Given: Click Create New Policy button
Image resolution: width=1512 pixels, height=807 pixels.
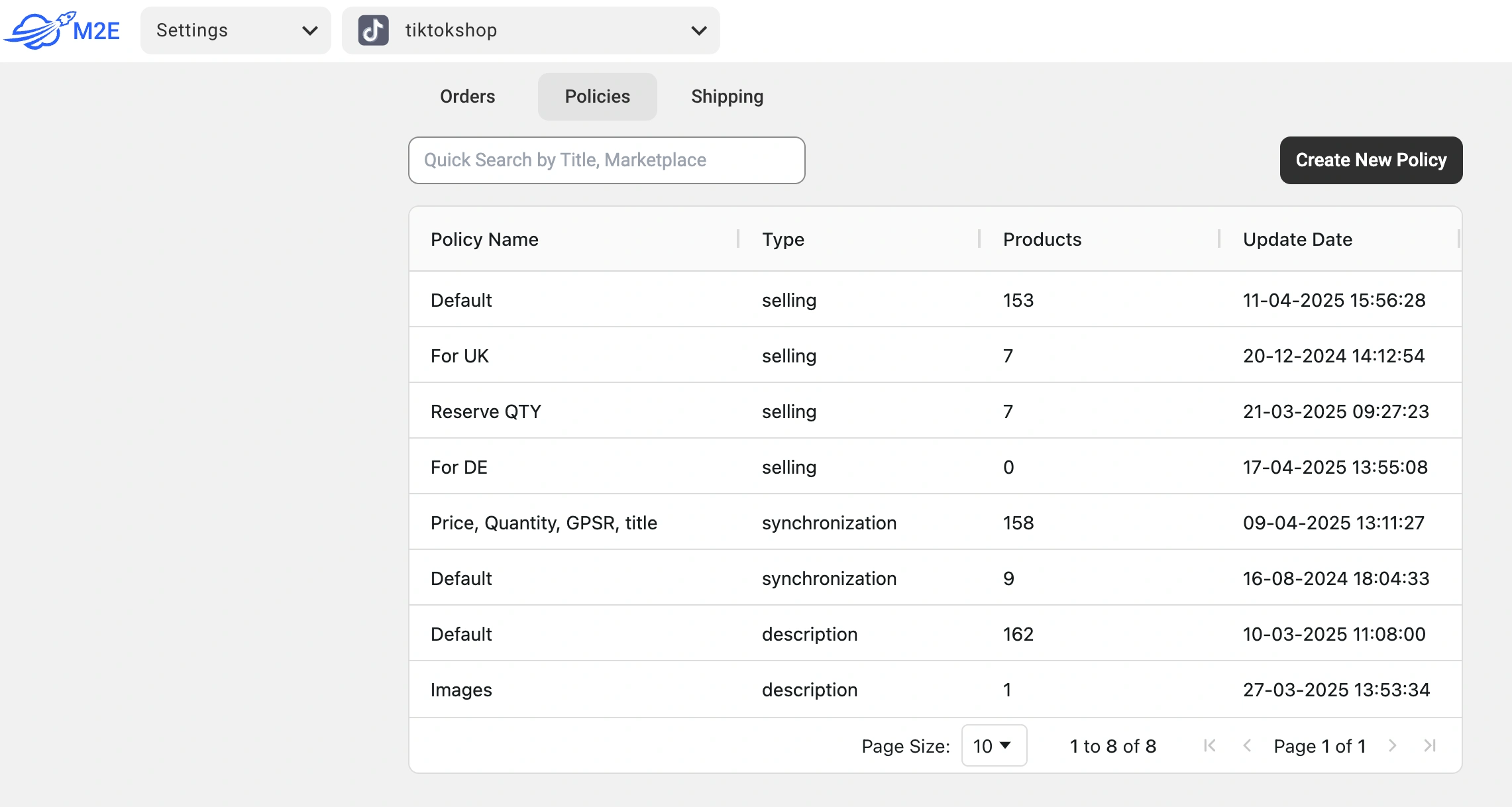Looking at the screenshot, I should [1371, 160].
